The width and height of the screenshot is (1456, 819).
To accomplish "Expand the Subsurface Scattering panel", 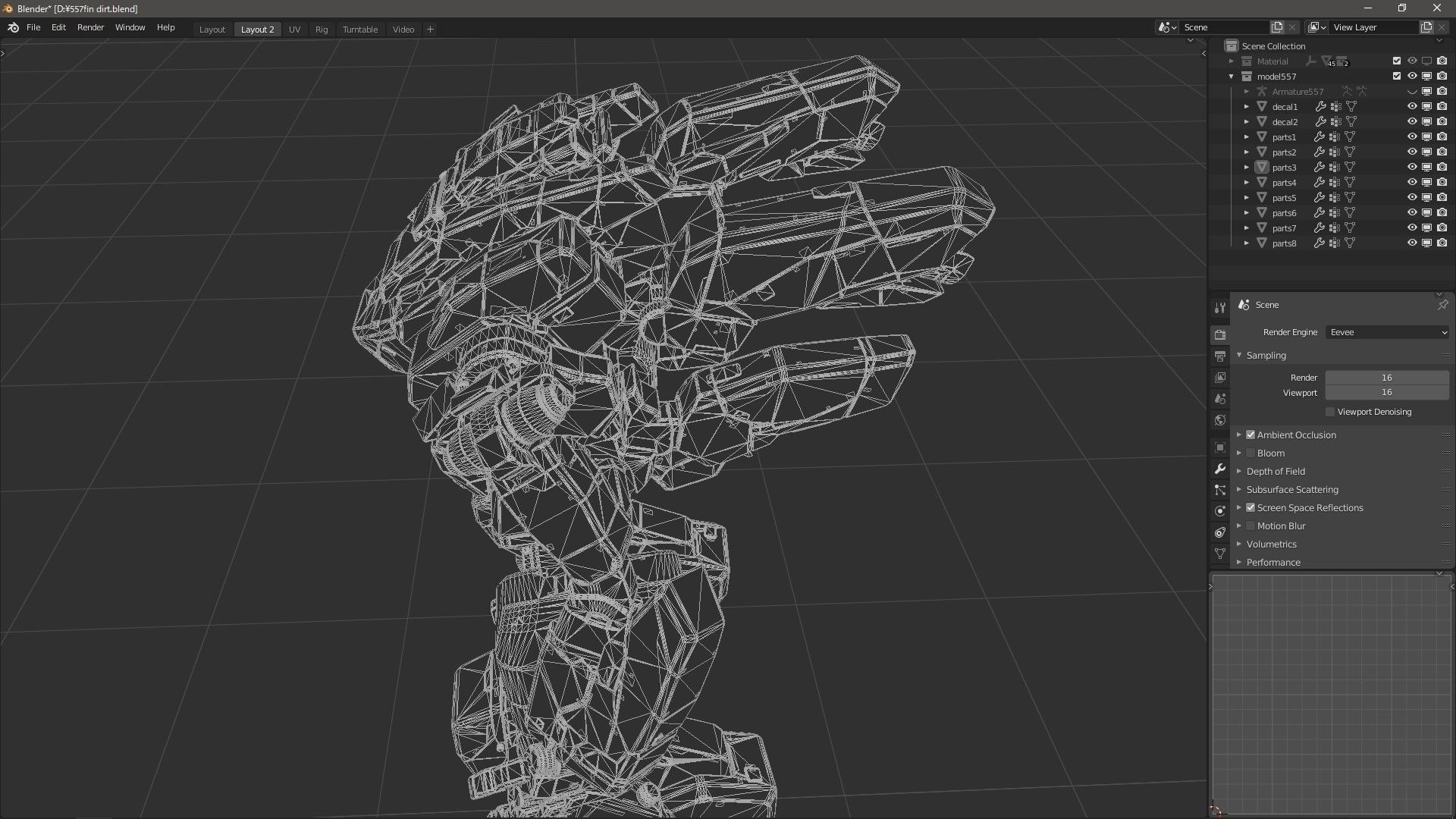I will click(x=1239, y=489).
